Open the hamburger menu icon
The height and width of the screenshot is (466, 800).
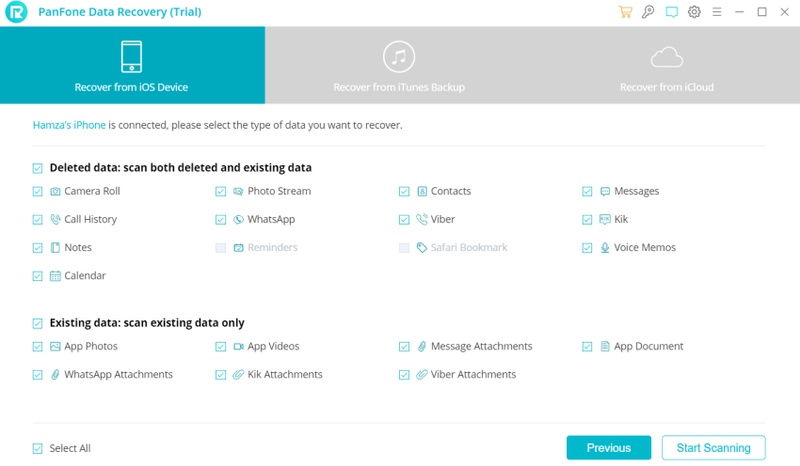(717, 12)
